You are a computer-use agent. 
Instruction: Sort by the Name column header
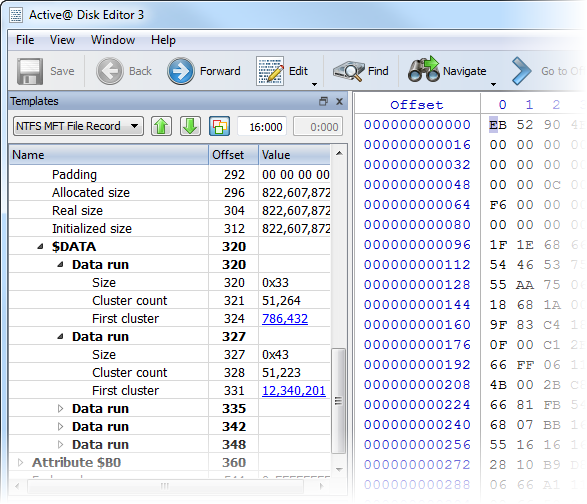tap(109, 155)
